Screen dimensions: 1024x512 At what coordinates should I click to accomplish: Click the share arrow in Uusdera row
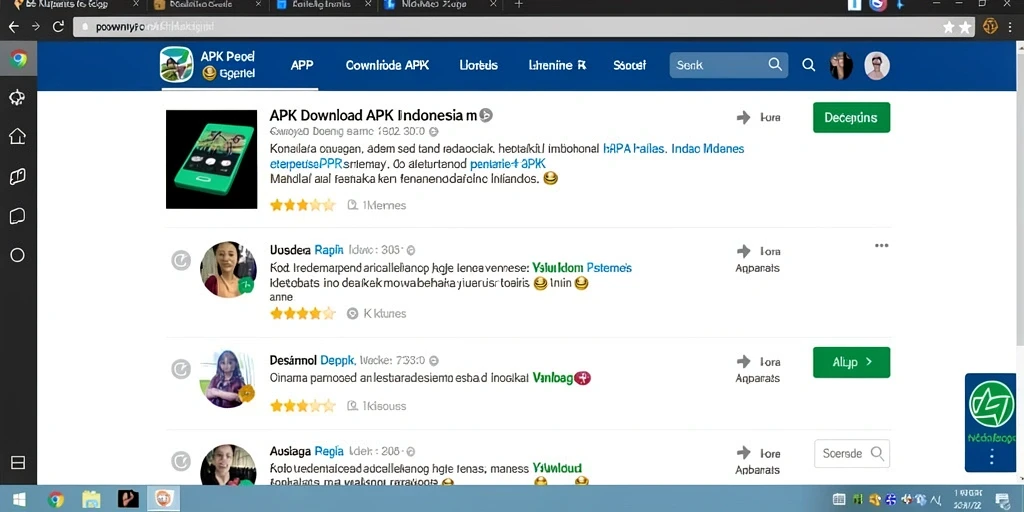744,251
